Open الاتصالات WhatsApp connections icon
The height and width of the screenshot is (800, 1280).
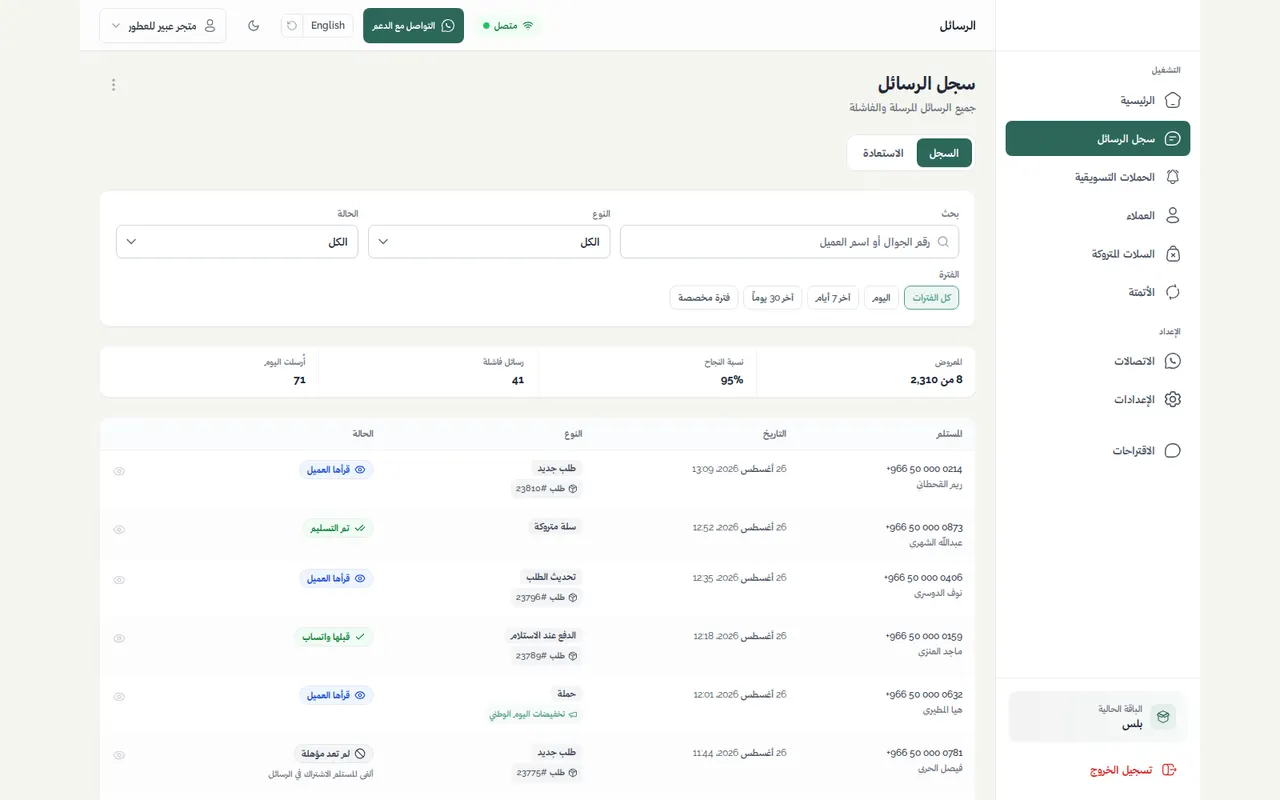1173,361
